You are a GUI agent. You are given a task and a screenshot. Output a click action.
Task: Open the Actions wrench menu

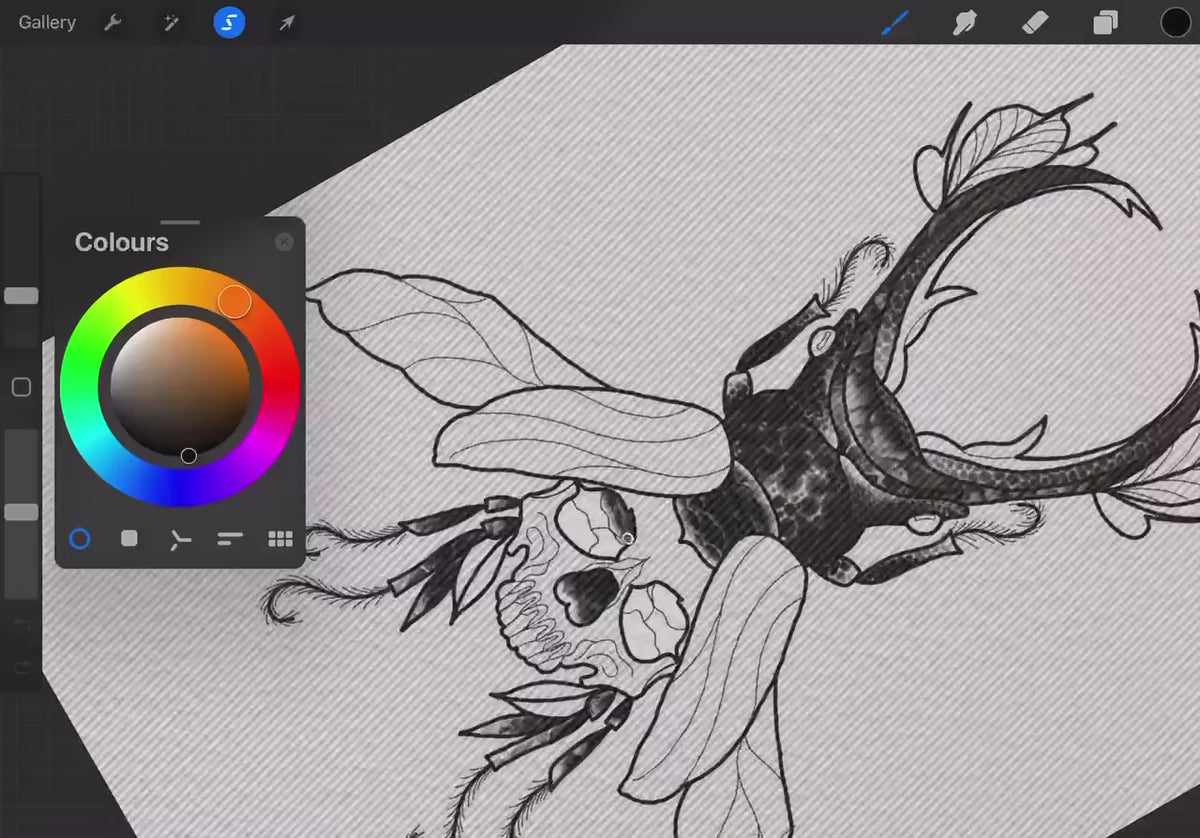coord(113,23)
